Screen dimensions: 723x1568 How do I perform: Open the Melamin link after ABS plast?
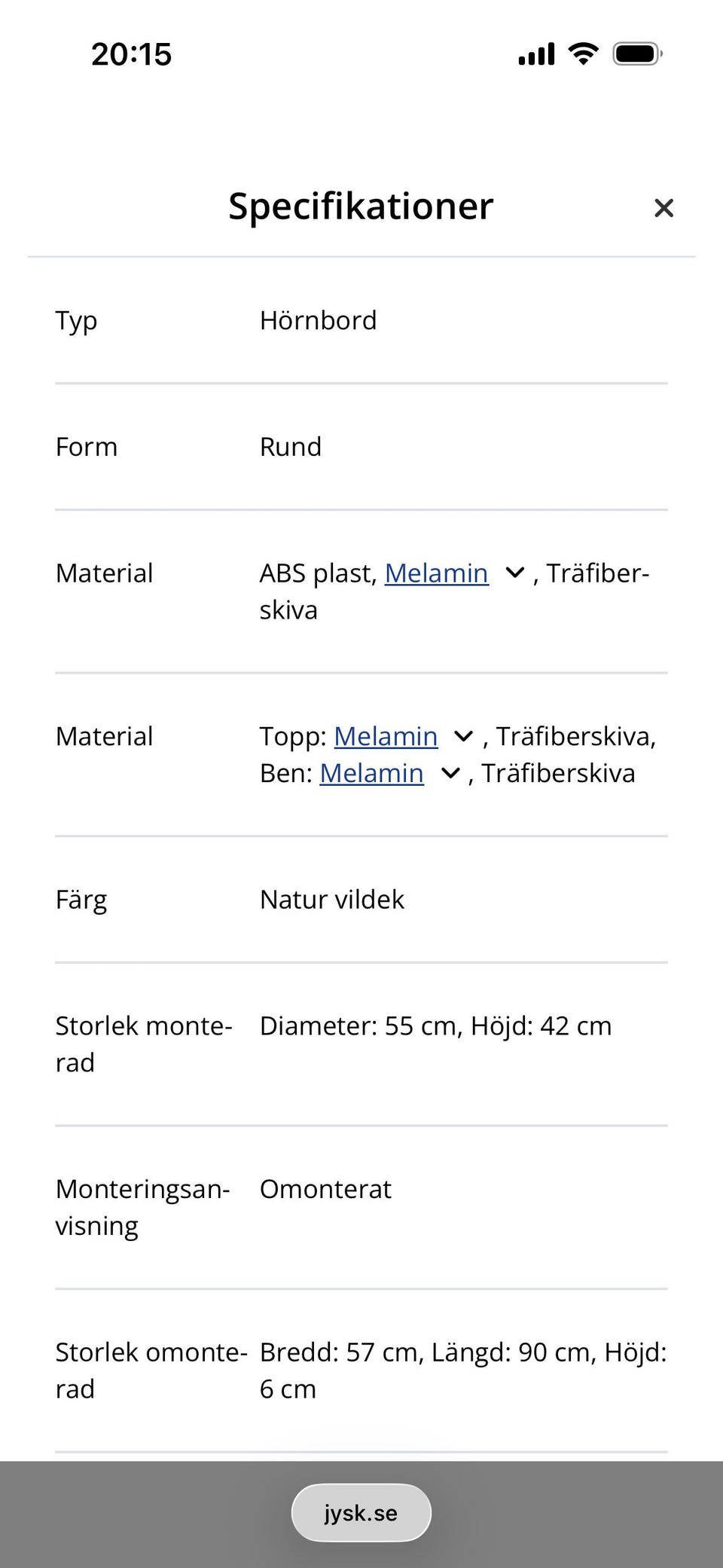click(x=437, y=573)
